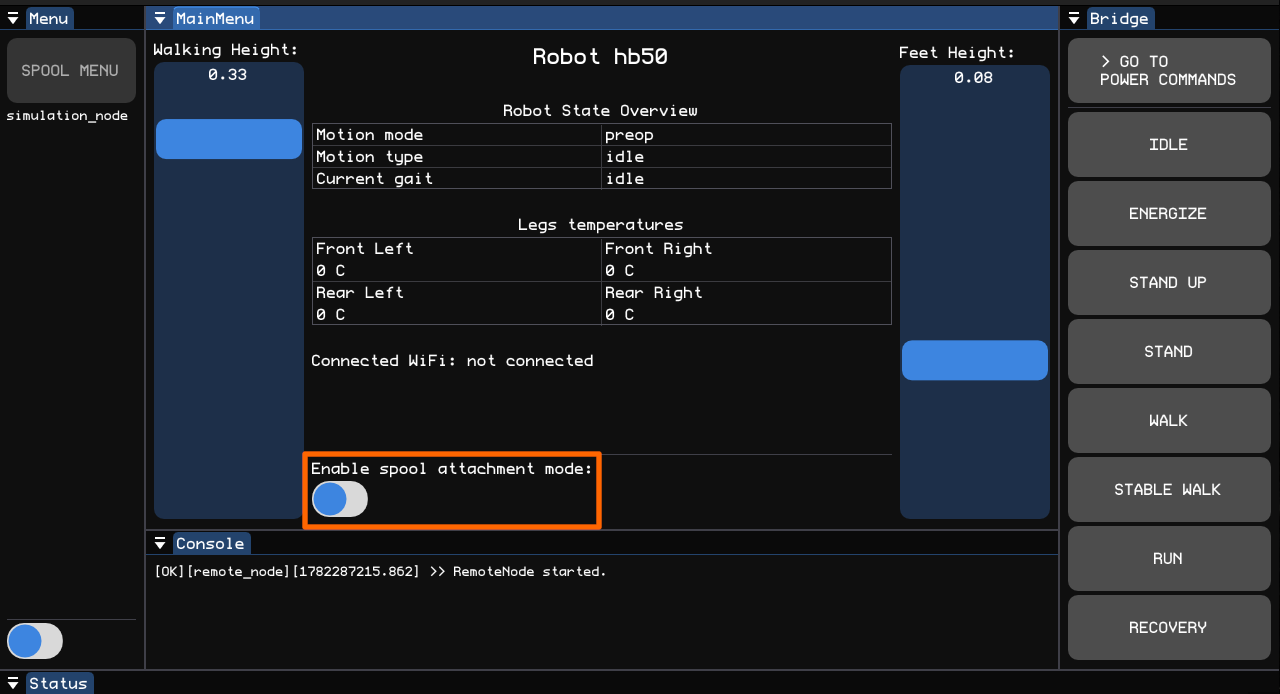1280x694 pixels.
Task: Click the Rear Right temperature cell
Action: coord(746,303)
